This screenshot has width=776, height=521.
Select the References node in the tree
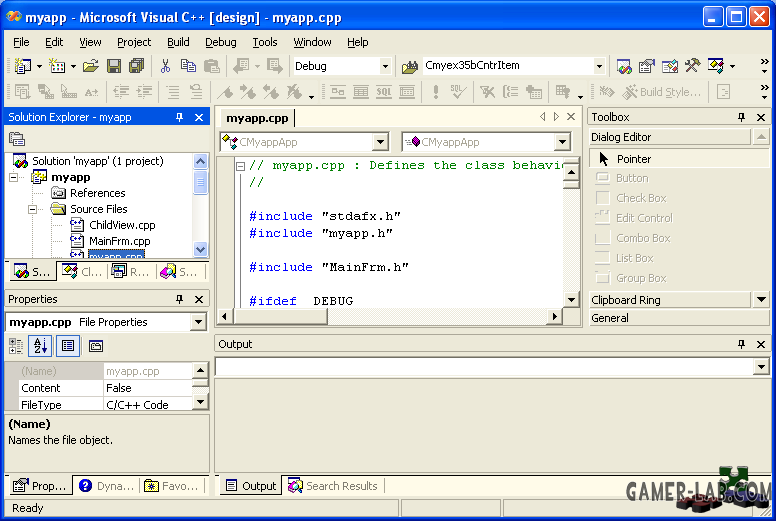(x=97, y=193)
